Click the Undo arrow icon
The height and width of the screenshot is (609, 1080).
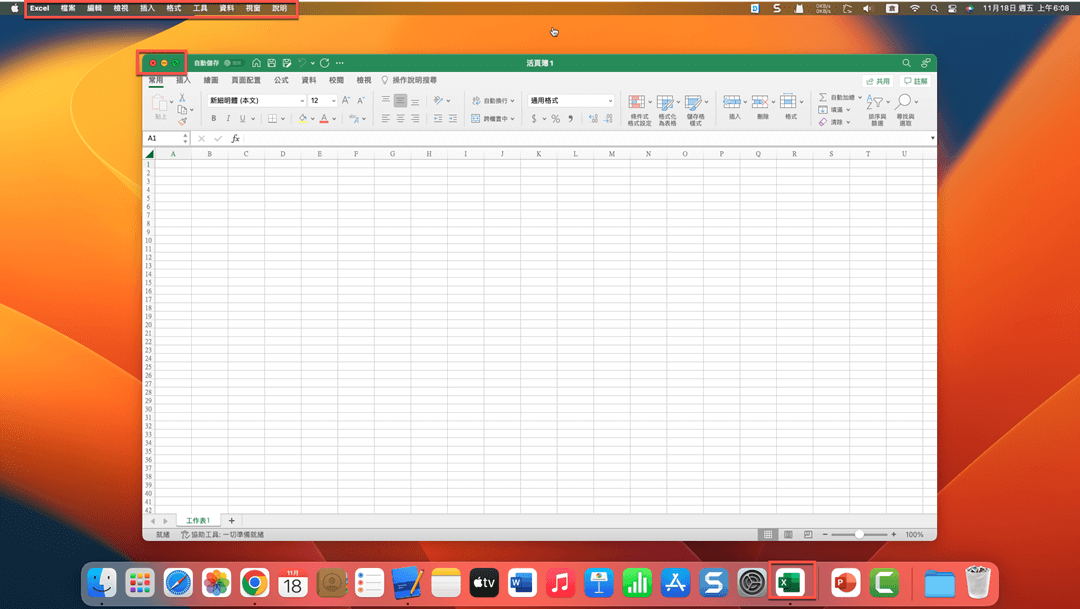click(x=302, y=63)
